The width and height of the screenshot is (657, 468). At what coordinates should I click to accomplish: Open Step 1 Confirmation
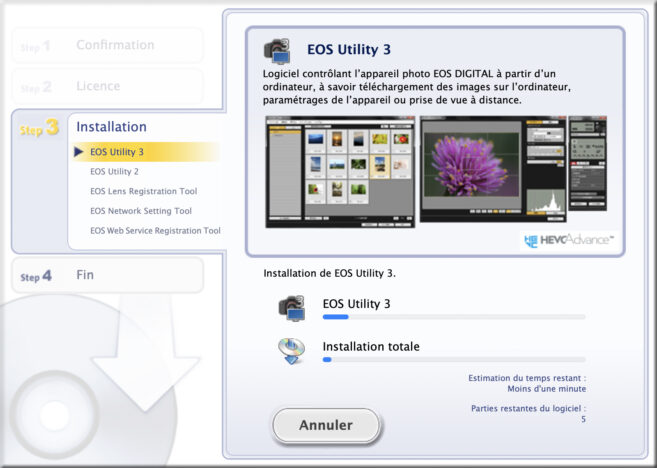(108, 45)
